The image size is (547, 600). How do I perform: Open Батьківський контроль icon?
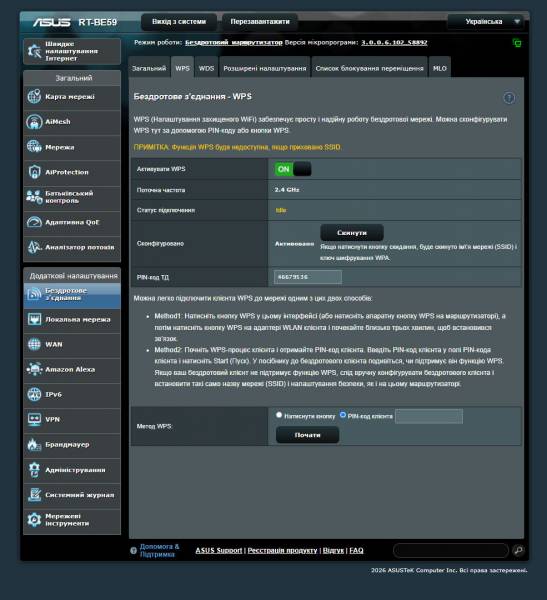coord(34,197)
